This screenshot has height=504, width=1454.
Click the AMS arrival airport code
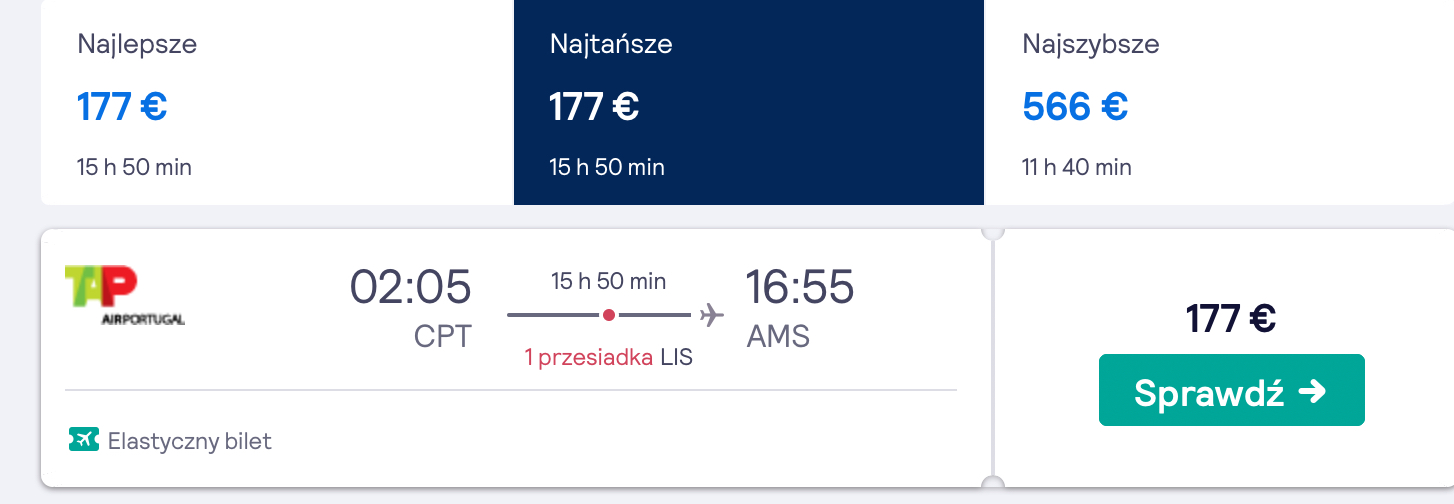point(778,336)
